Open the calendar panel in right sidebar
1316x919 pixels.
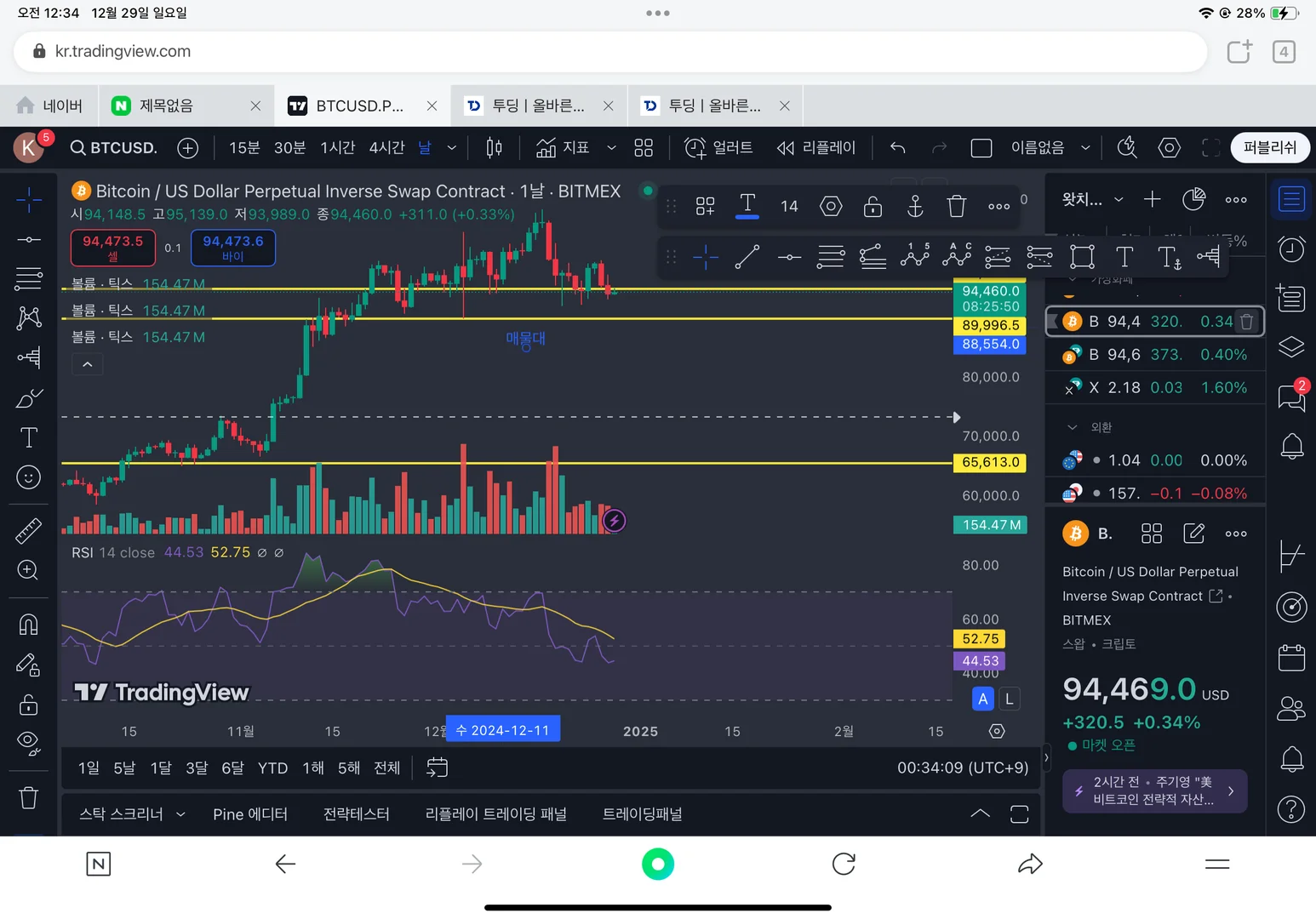1291,658
